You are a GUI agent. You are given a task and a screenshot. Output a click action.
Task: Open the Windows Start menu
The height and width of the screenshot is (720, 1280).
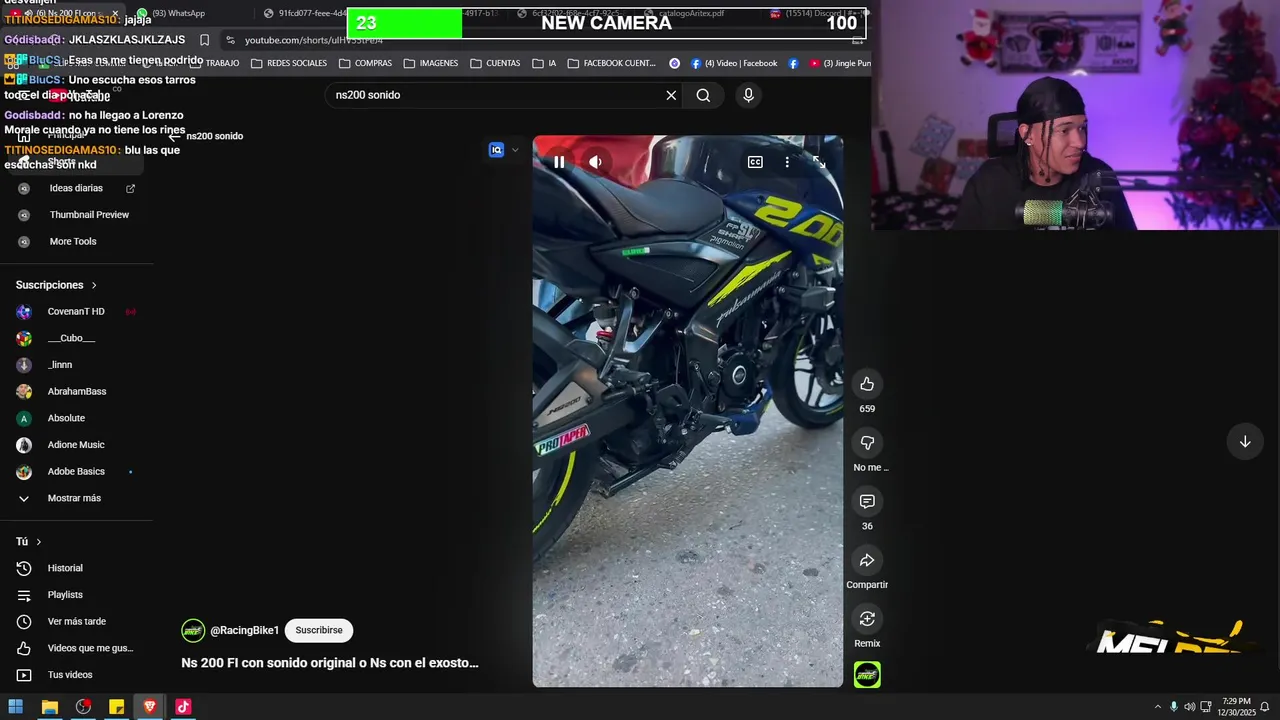coord(16,707)
